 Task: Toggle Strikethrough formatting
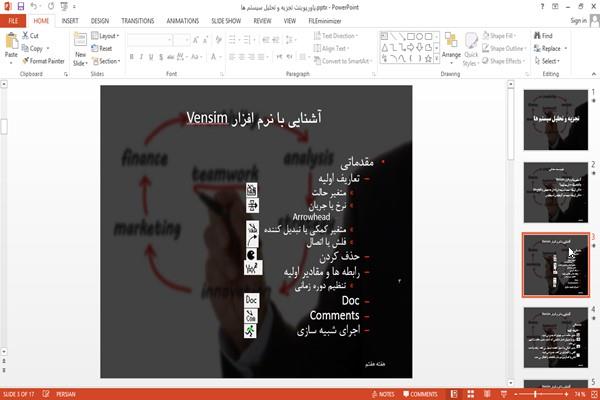170,57
